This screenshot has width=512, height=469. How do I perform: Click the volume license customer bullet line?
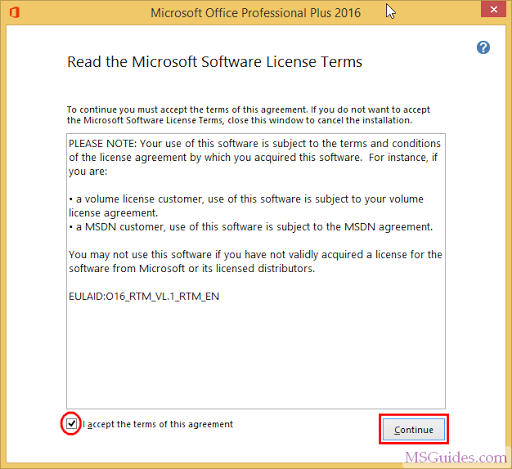[x=246, y=199]
